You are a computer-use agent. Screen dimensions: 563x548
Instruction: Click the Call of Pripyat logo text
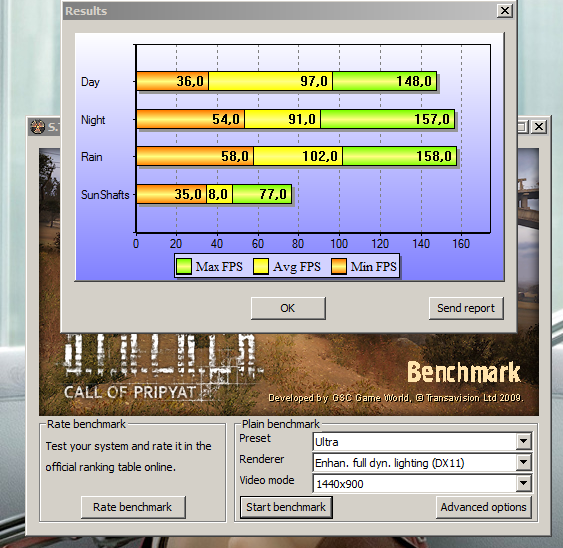click(130, 392)
